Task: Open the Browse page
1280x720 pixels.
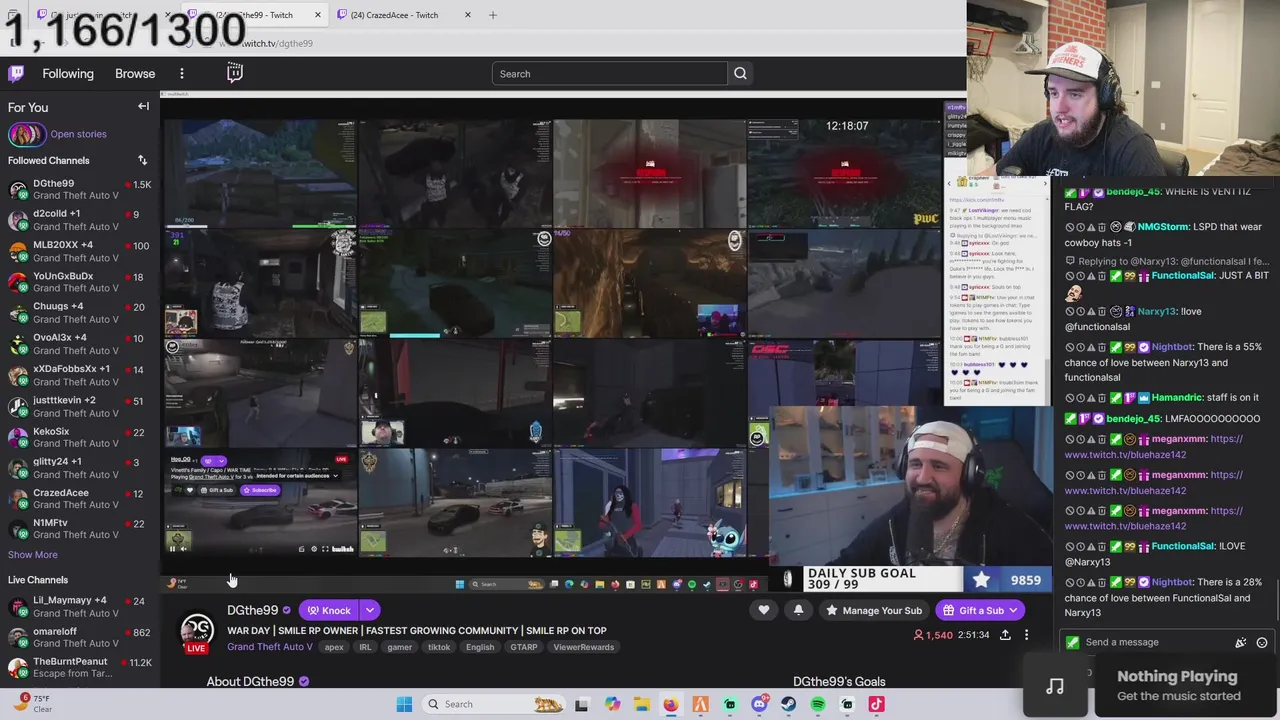Action: click(x=135, y=73)
